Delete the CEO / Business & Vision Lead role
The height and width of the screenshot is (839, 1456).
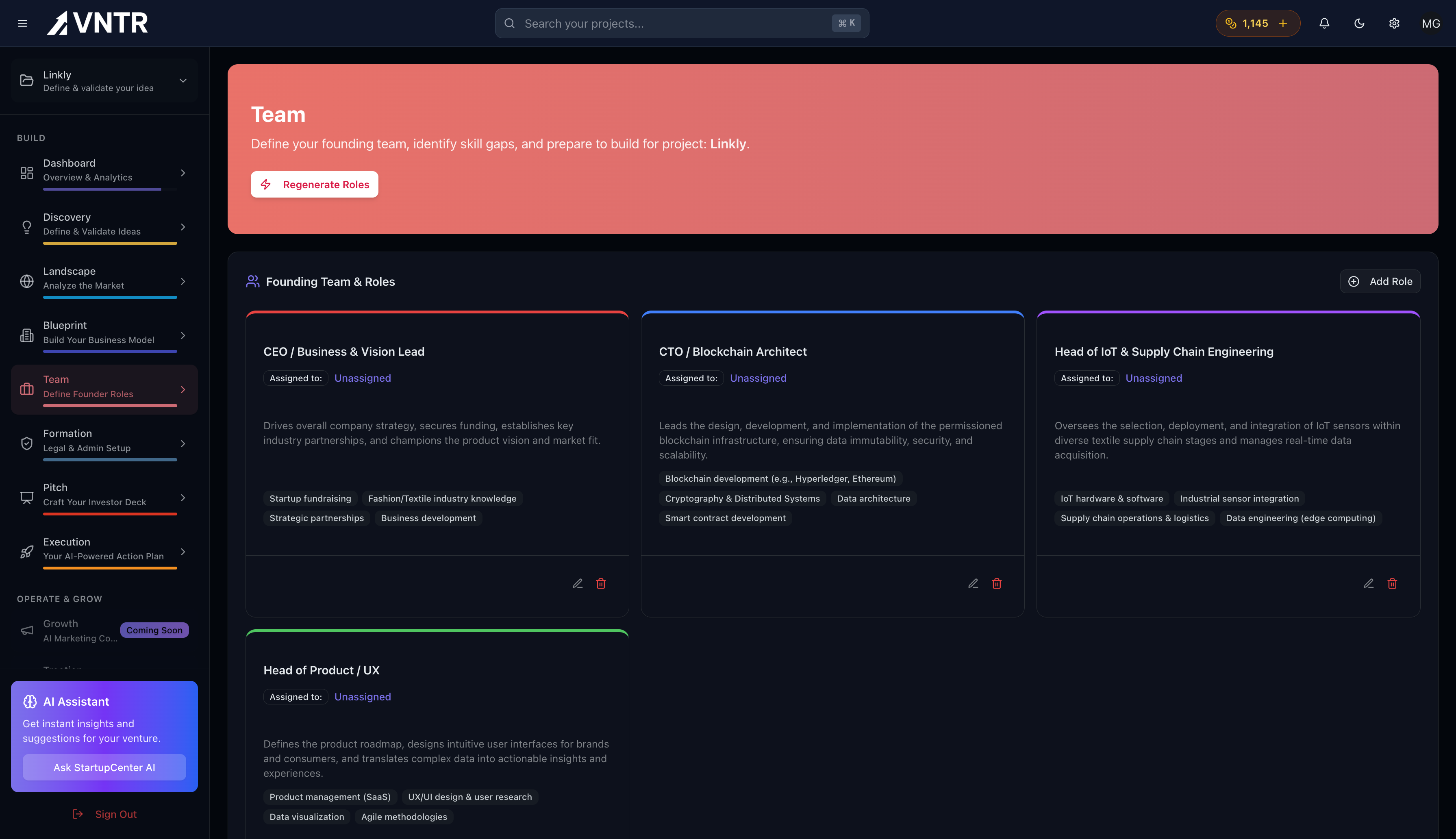coord(600,583)
